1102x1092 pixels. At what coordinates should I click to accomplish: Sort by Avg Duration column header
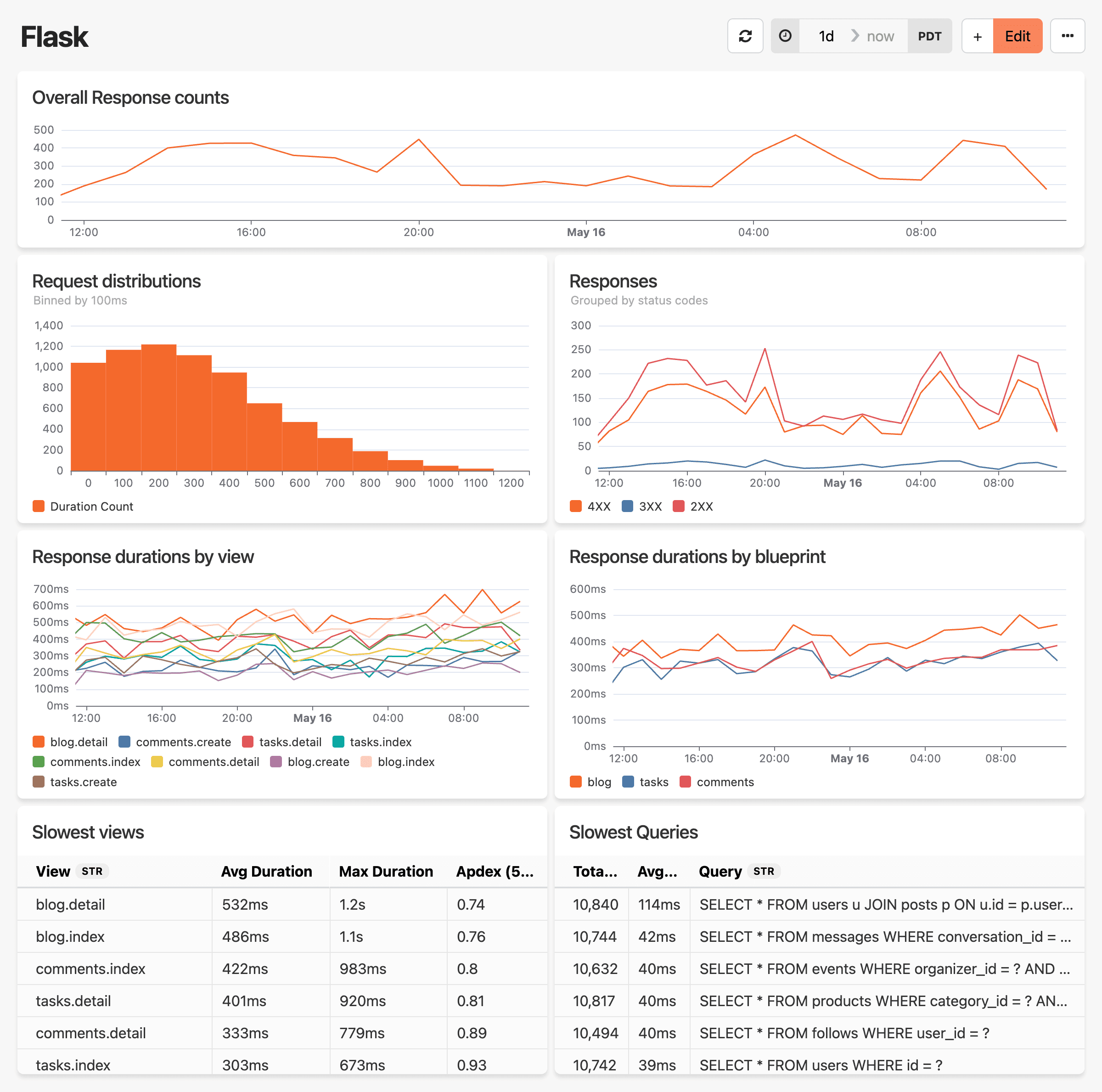(x=266, y=871)
